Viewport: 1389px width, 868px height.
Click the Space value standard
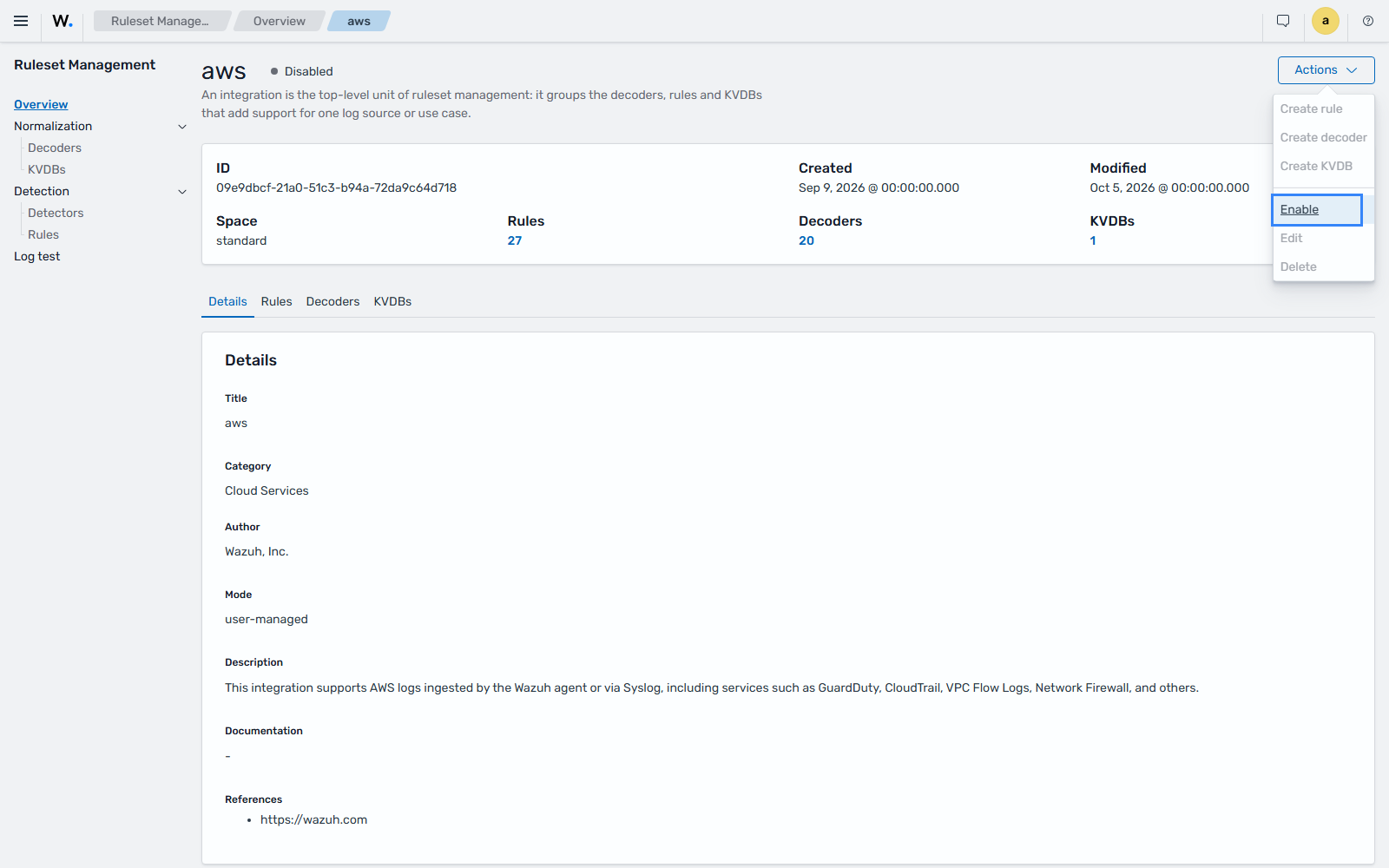pos(241,240)
